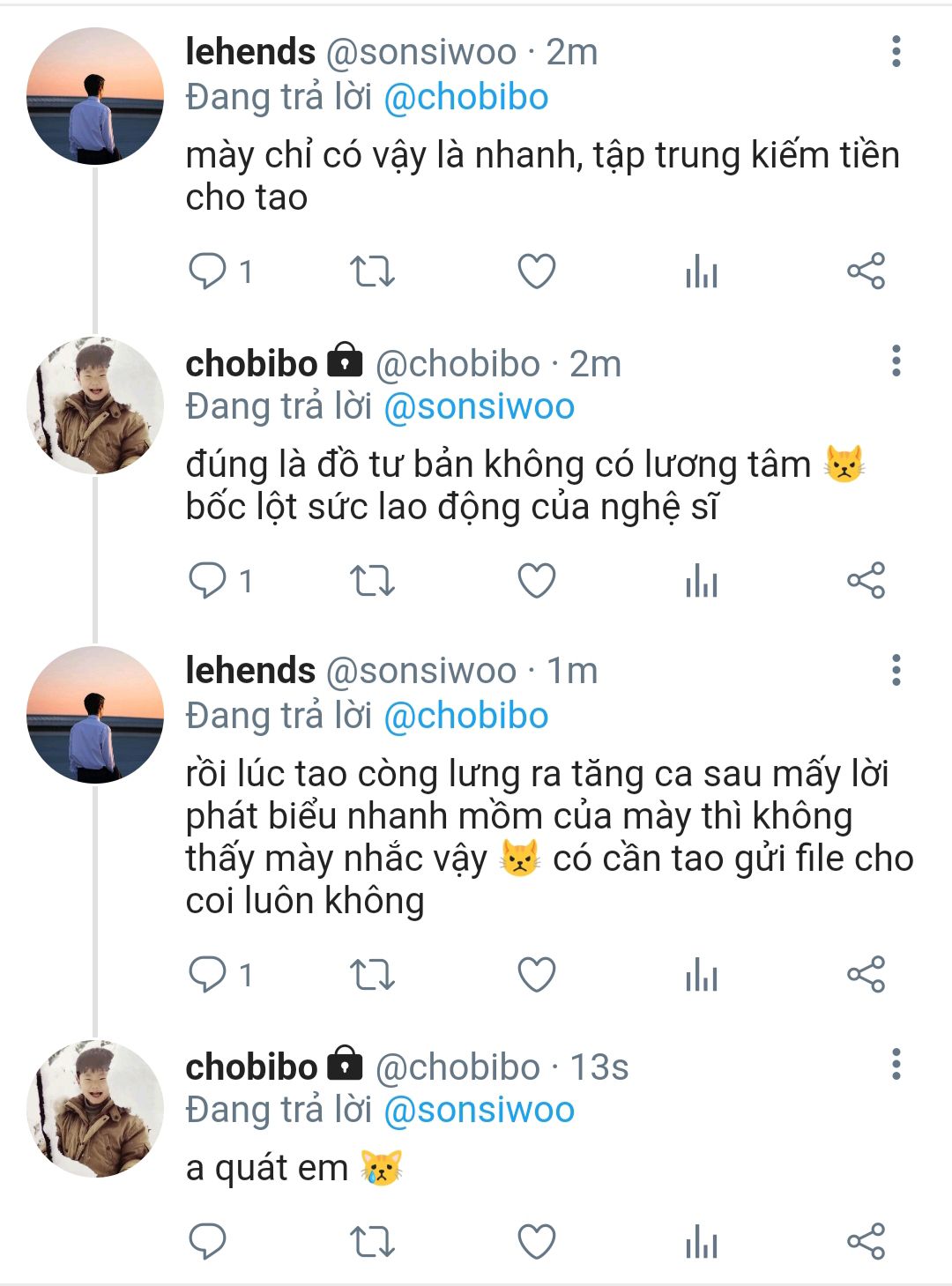Open chobibo's avatar on the 13s tweet
The width and height of the screenshot is (952, 1286).
point(95,1109)
